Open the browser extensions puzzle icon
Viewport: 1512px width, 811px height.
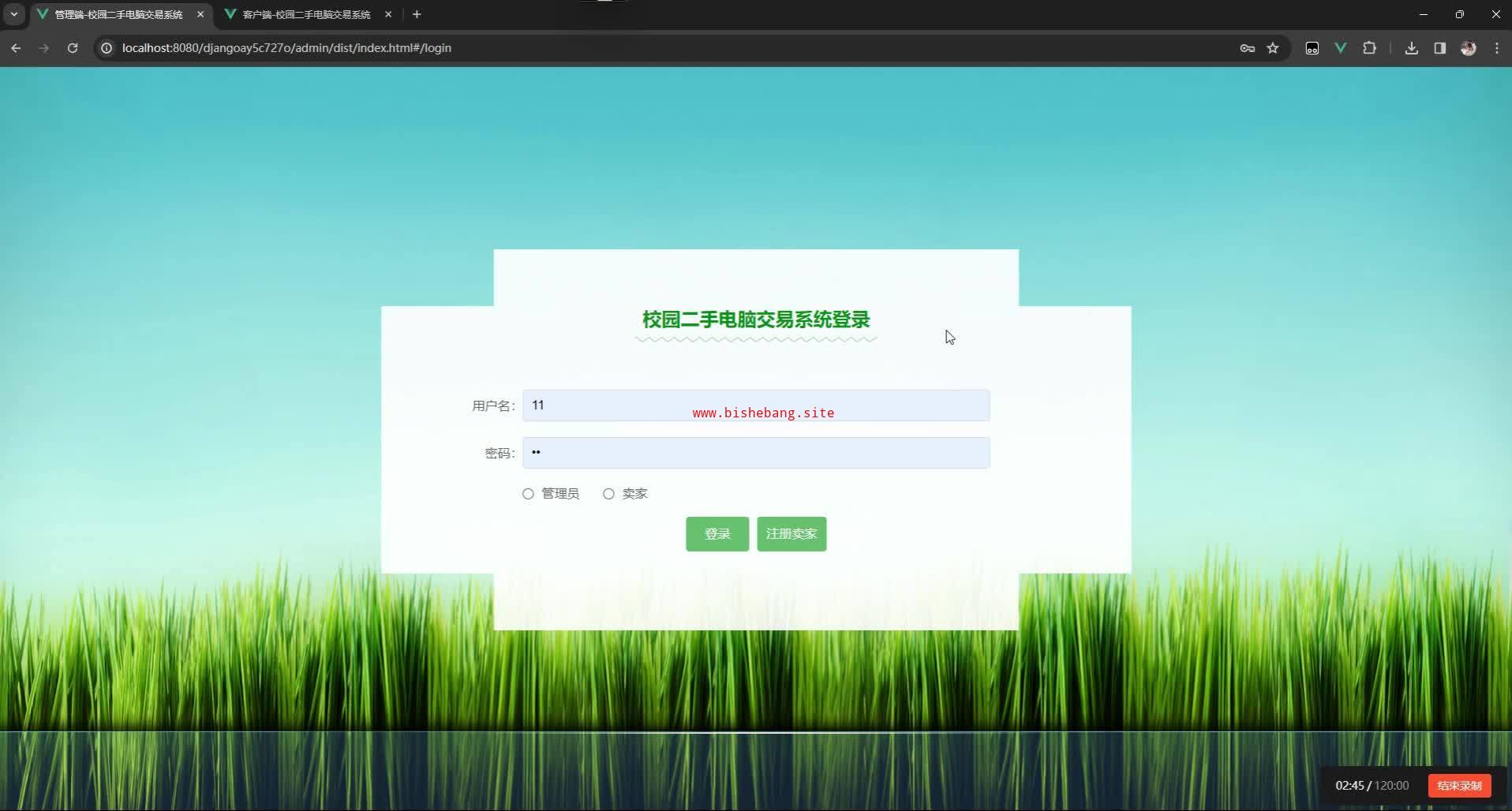1369,48
